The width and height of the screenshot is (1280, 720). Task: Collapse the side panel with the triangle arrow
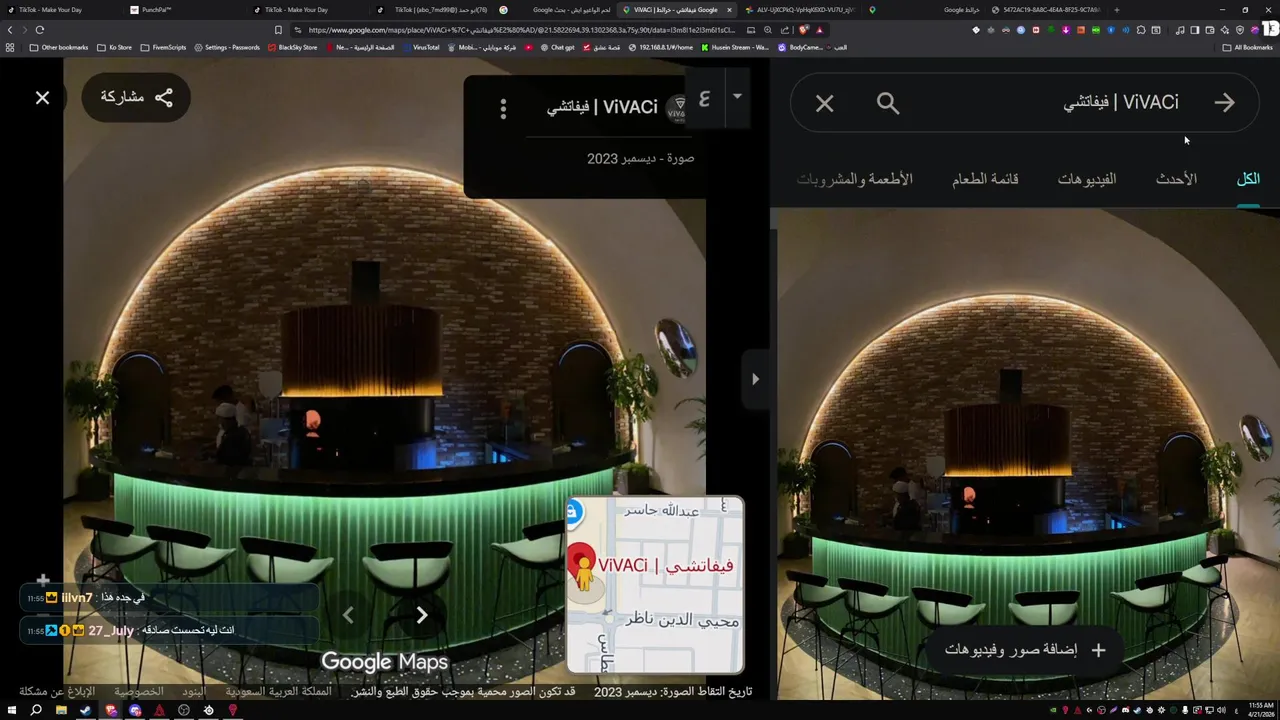755,379
